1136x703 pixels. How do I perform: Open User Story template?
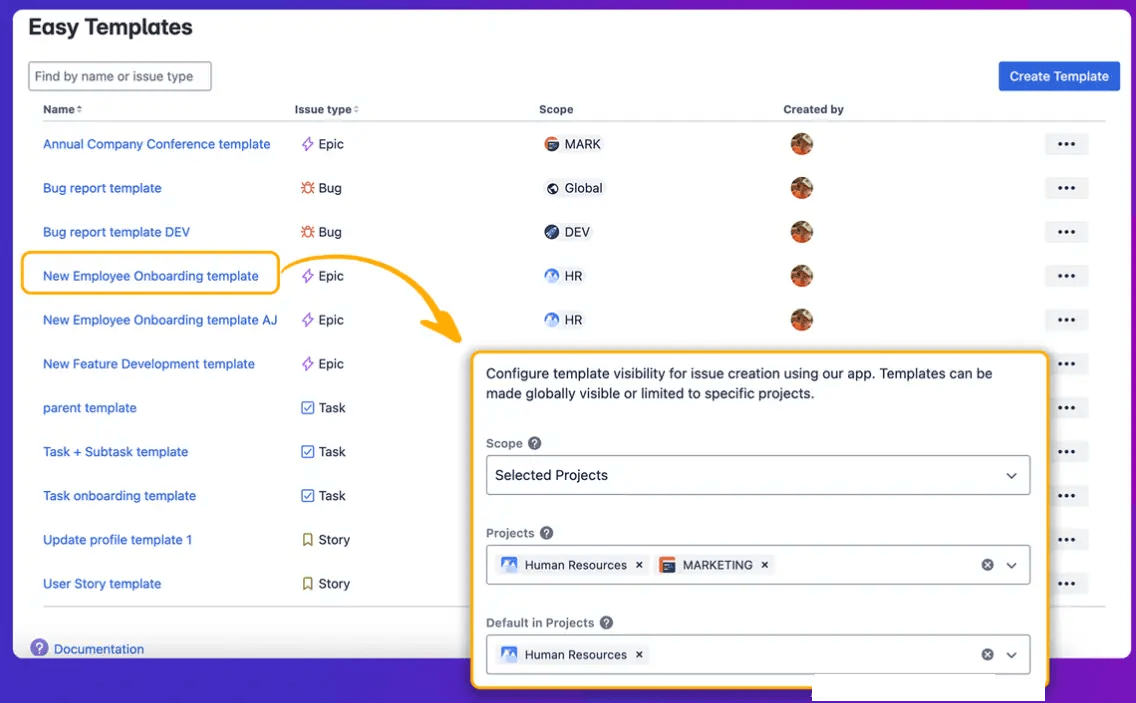[x=102, y=583]
